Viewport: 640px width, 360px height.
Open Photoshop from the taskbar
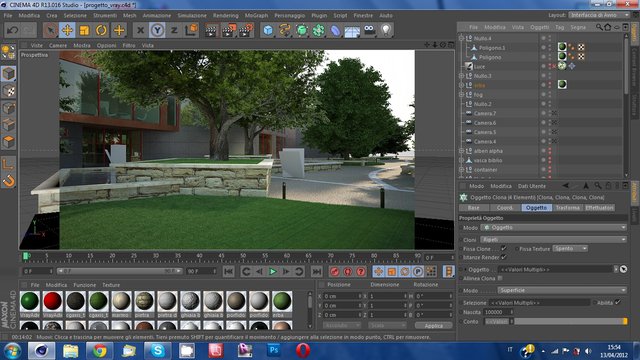click(x=274, y=351)
